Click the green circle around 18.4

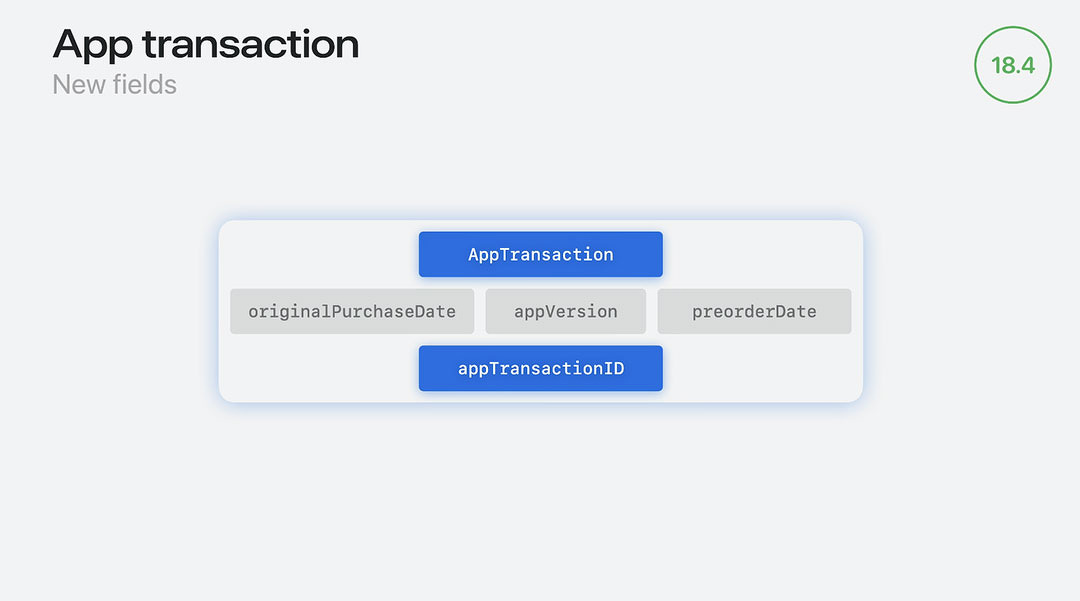[1012, 65]
